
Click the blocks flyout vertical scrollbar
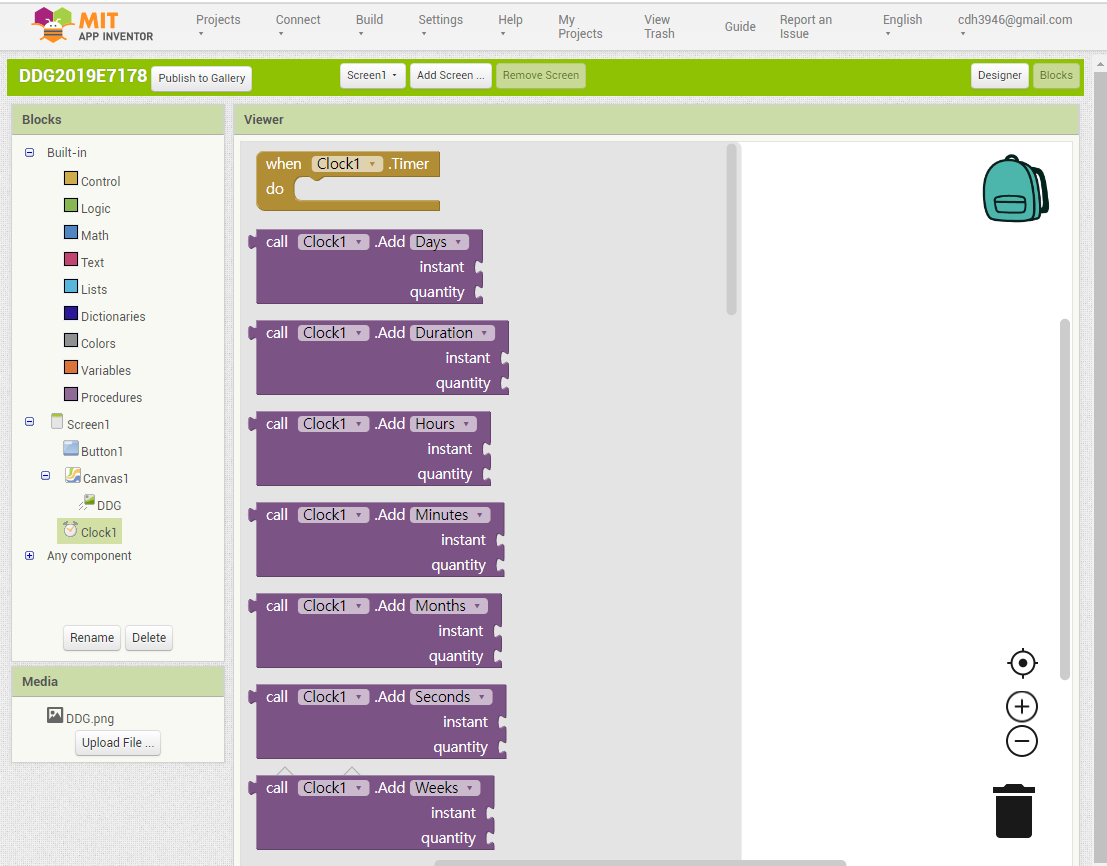tap(731, 229)
